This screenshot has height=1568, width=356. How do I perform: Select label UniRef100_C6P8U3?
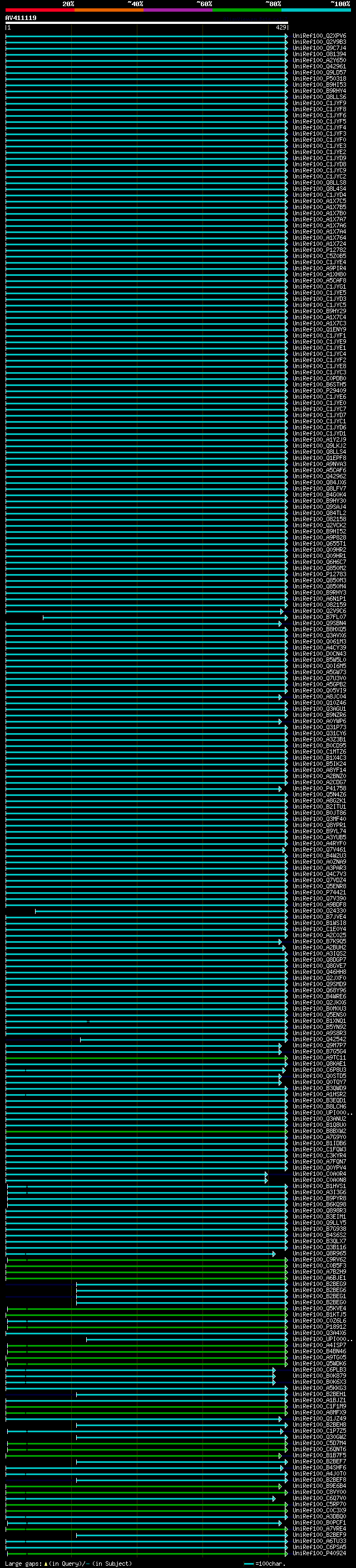319,1070
